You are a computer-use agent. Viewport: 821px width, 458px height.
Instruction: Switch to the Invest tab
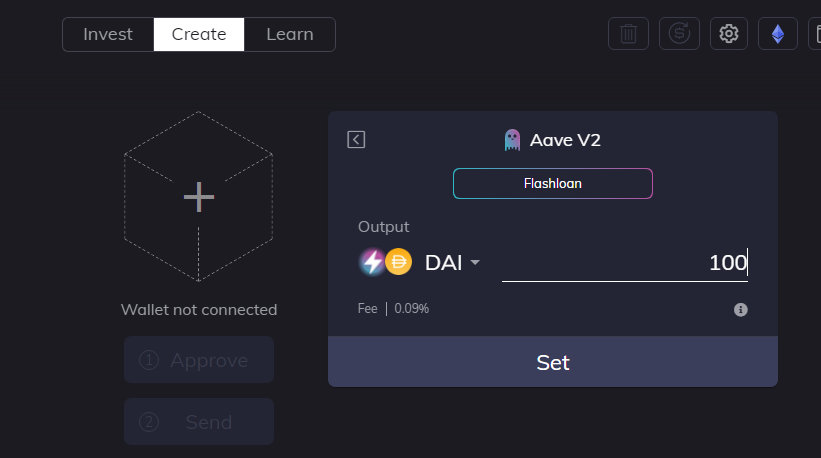coord(108,35)
